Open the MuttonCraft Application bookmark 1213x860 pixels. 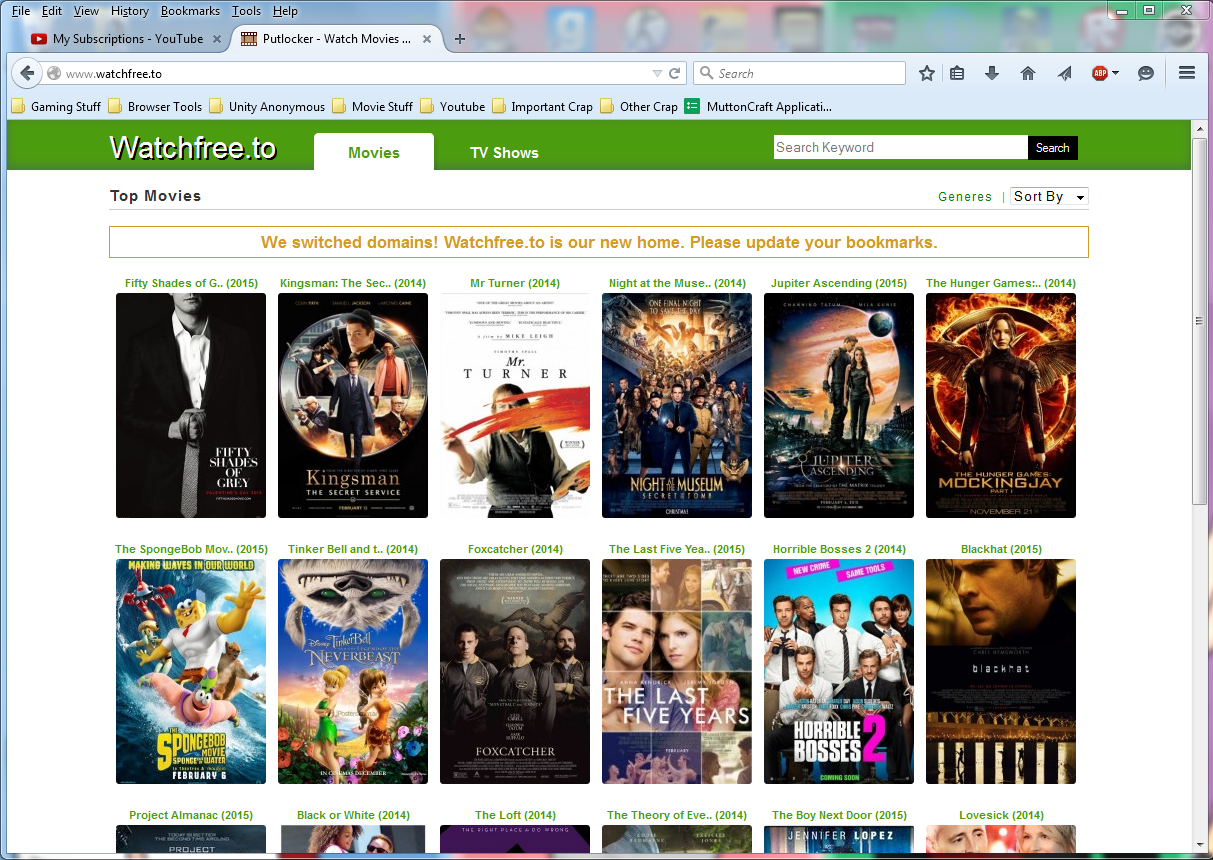click(758, 106)
